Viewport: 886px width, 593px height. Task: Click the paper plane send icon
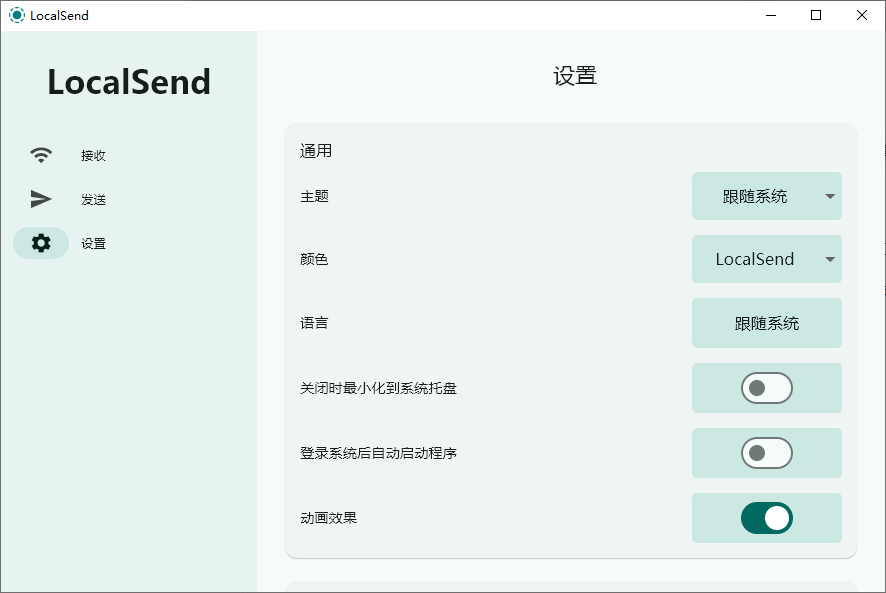[x=40, y=199]
